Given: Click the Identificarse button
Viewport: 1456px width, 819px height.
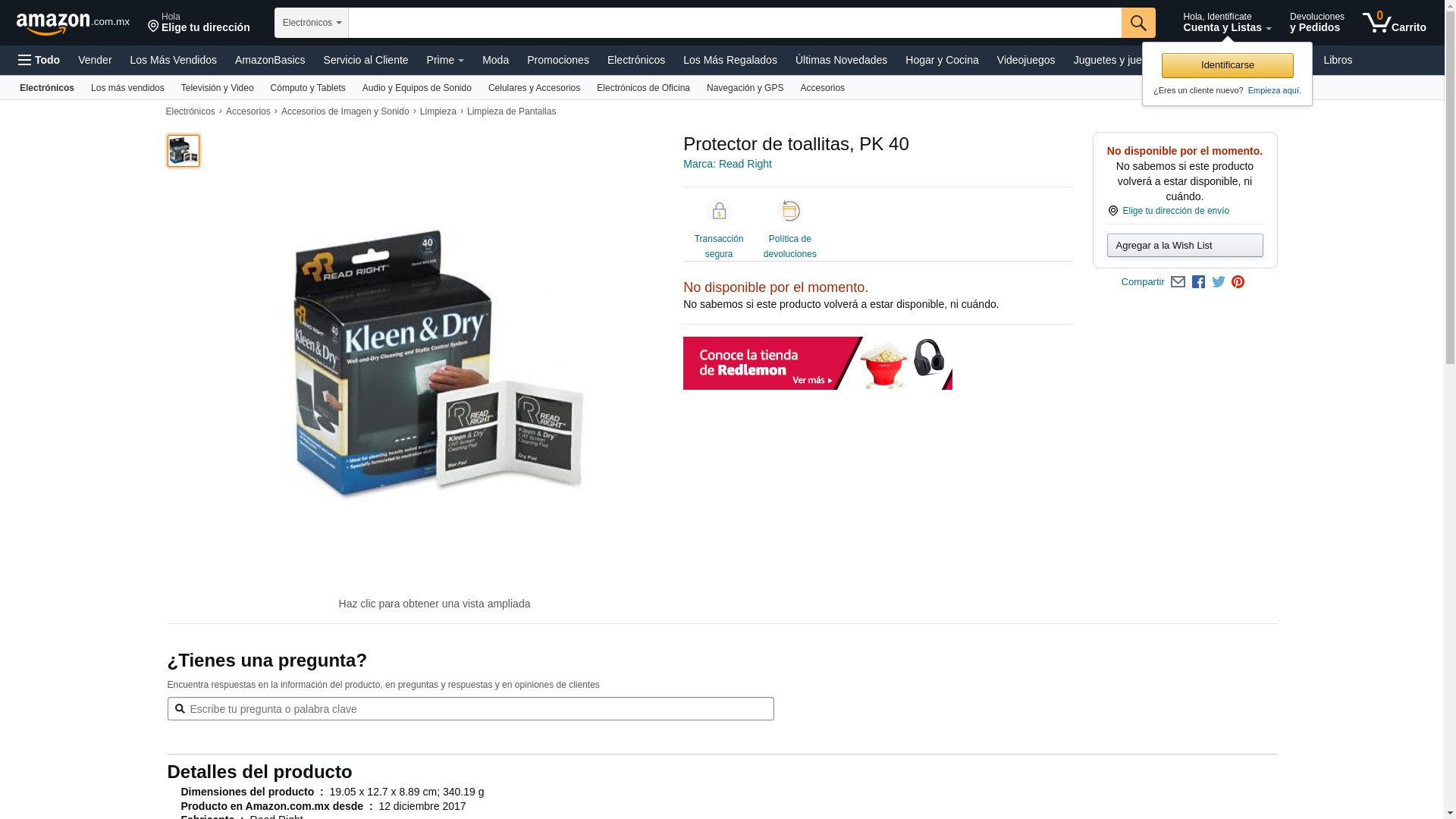Looking at the screenshot, I should point(1227,65).
